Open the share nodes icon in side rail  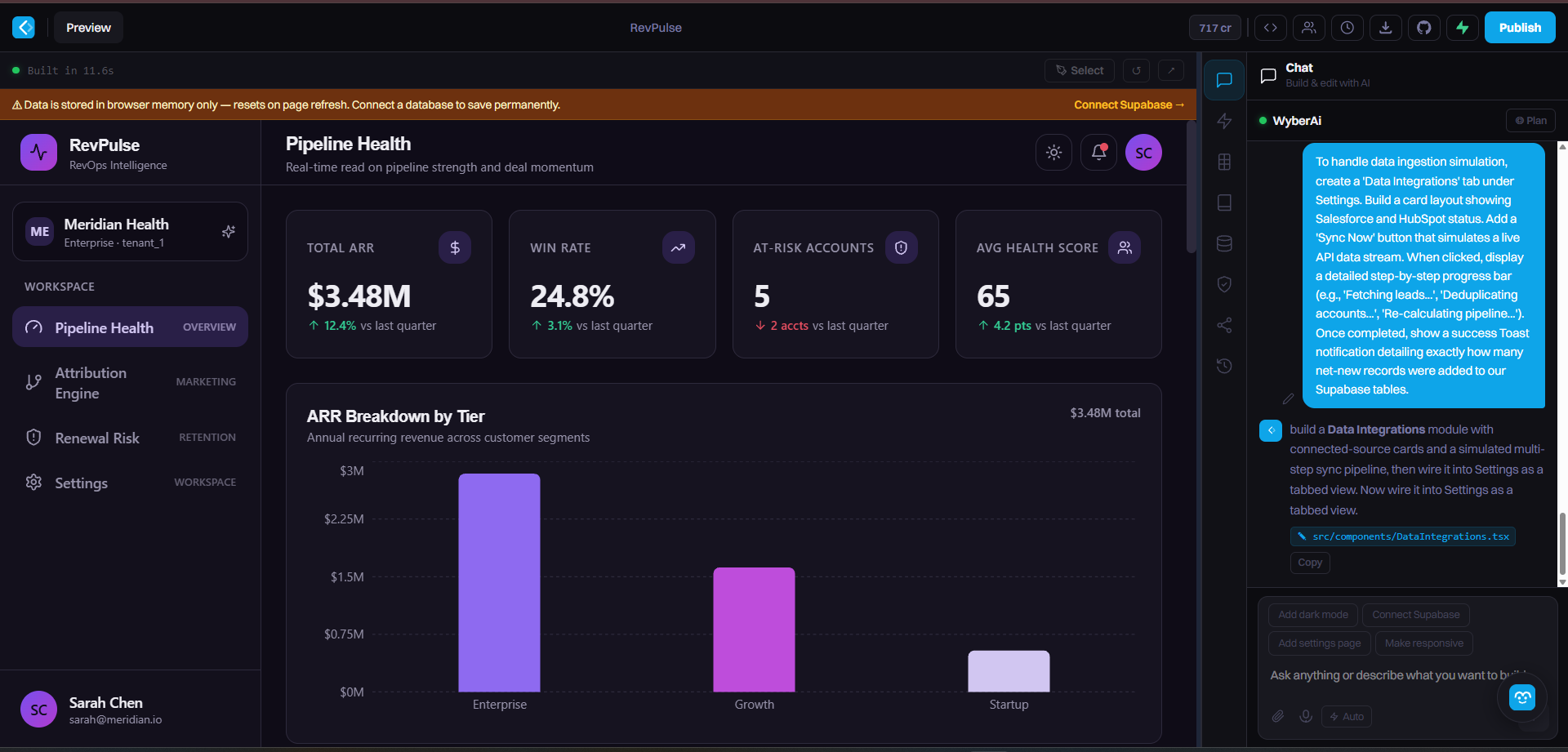click(1224, 325)
